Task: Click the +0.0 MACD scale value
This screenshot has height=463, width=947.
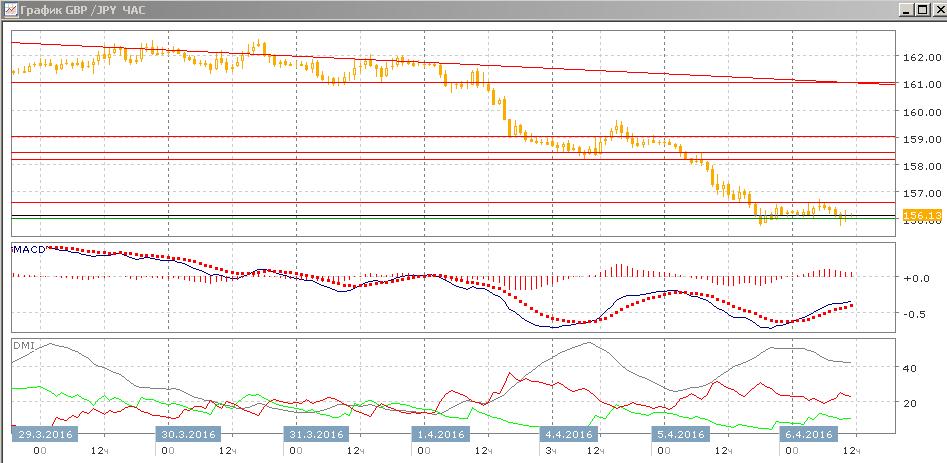Action: 916,278
